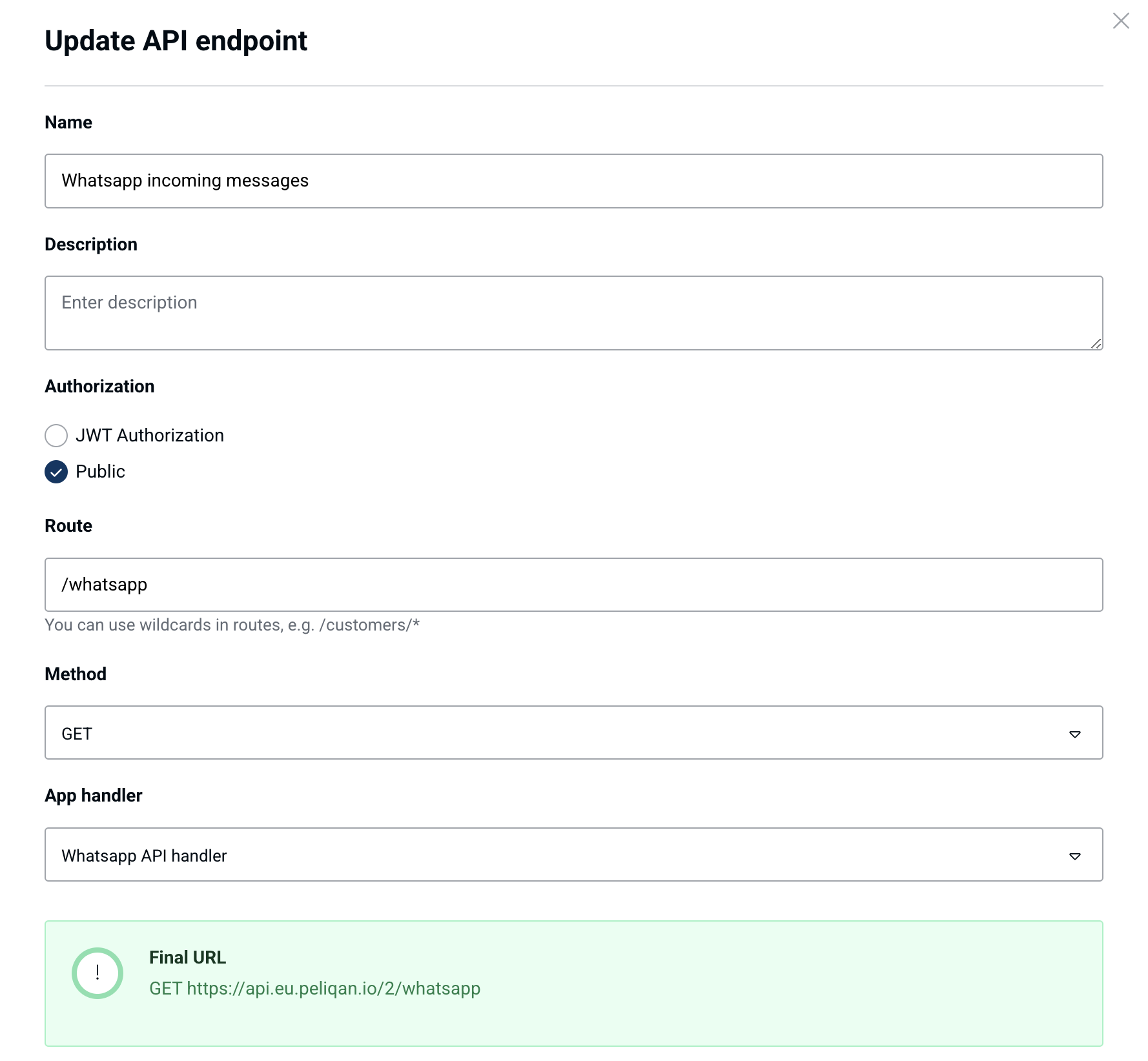This screenshot has width=1148, height=1061.
Task: Click the 'Route' label
Action: pos(68,526)
